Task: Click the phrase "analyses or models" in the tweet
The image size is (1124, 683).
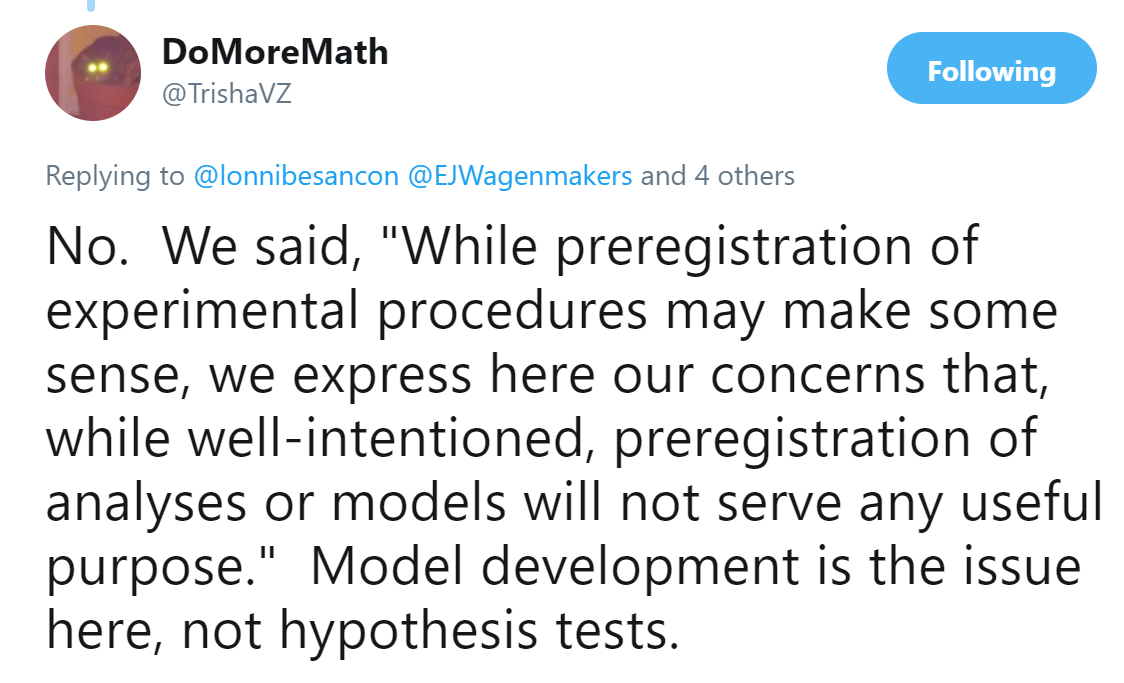Action: [276, 504]
